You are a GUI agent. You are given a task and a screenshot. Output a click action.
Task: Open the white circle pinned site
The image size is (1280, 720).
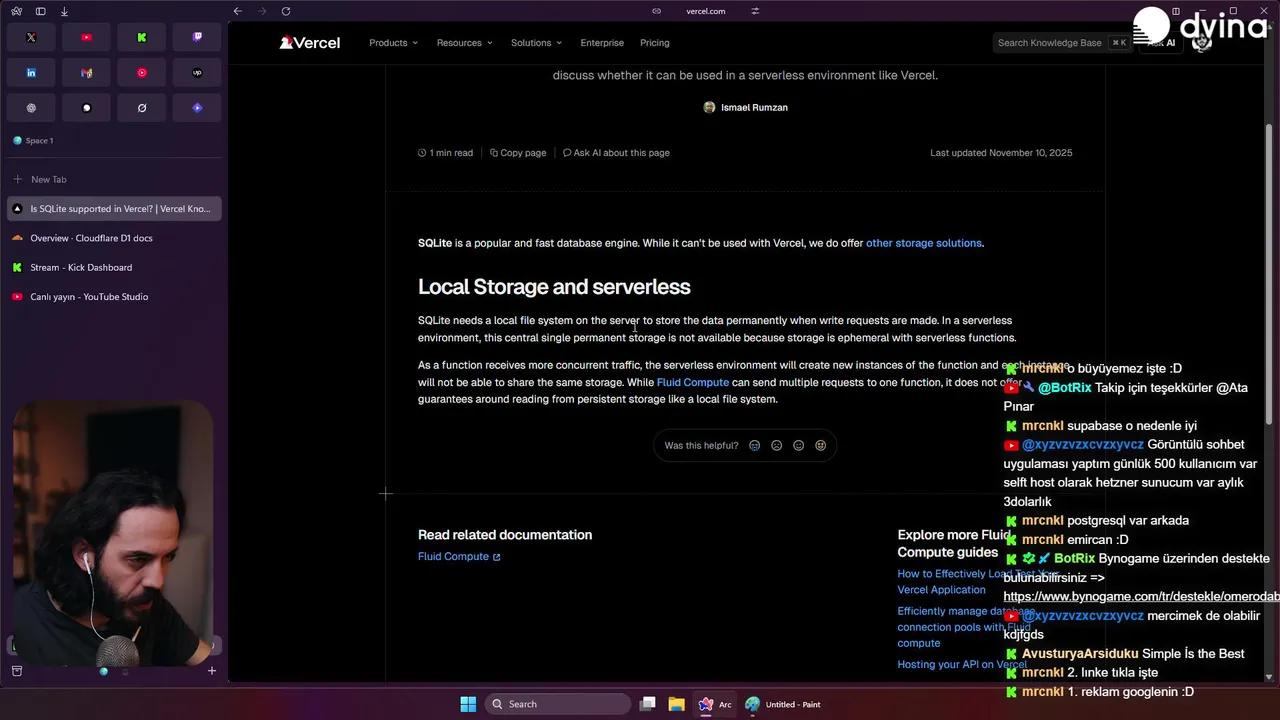(x=86, y=108)
